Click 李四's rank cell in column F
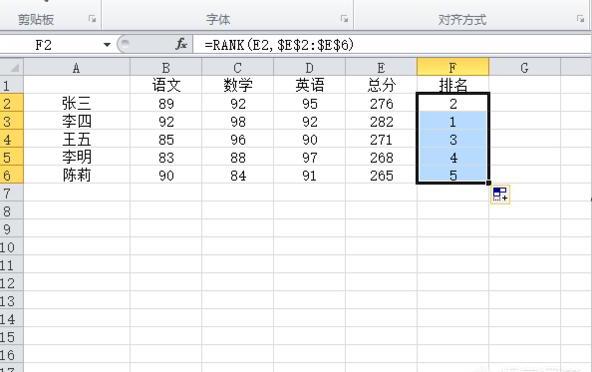Image resolution: width=592 pixels, height=372 pixels. pos(453,121)
